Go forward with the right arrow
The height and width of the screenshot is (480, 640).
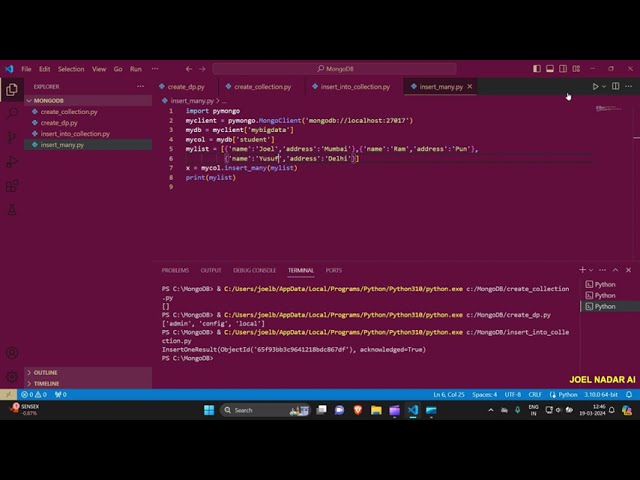coord(202,69)
